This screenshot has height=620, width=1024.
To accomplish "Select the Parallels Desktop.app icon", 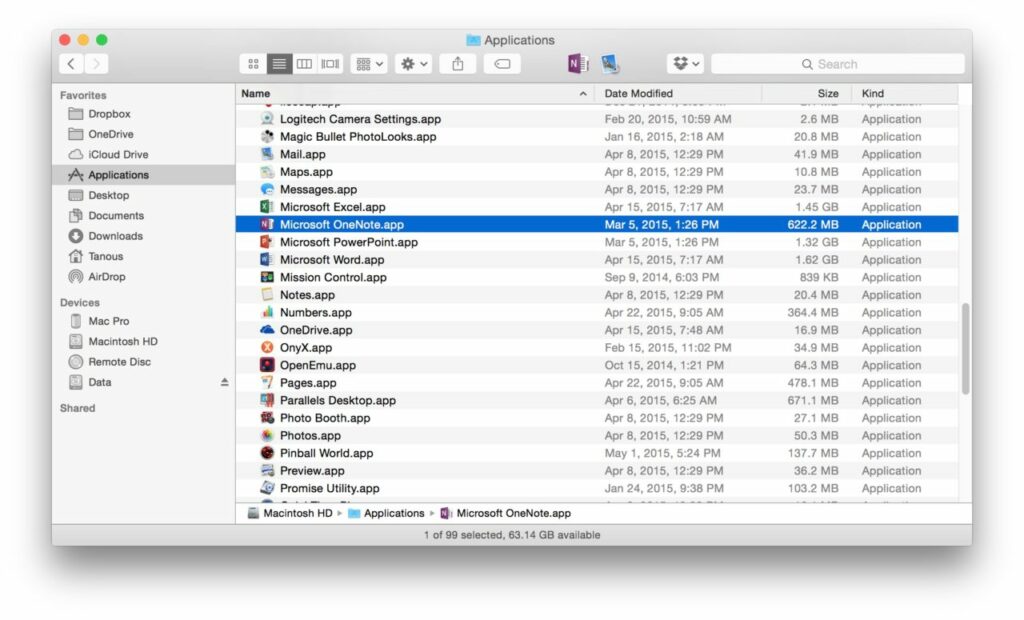I will [x=266, y=400].
